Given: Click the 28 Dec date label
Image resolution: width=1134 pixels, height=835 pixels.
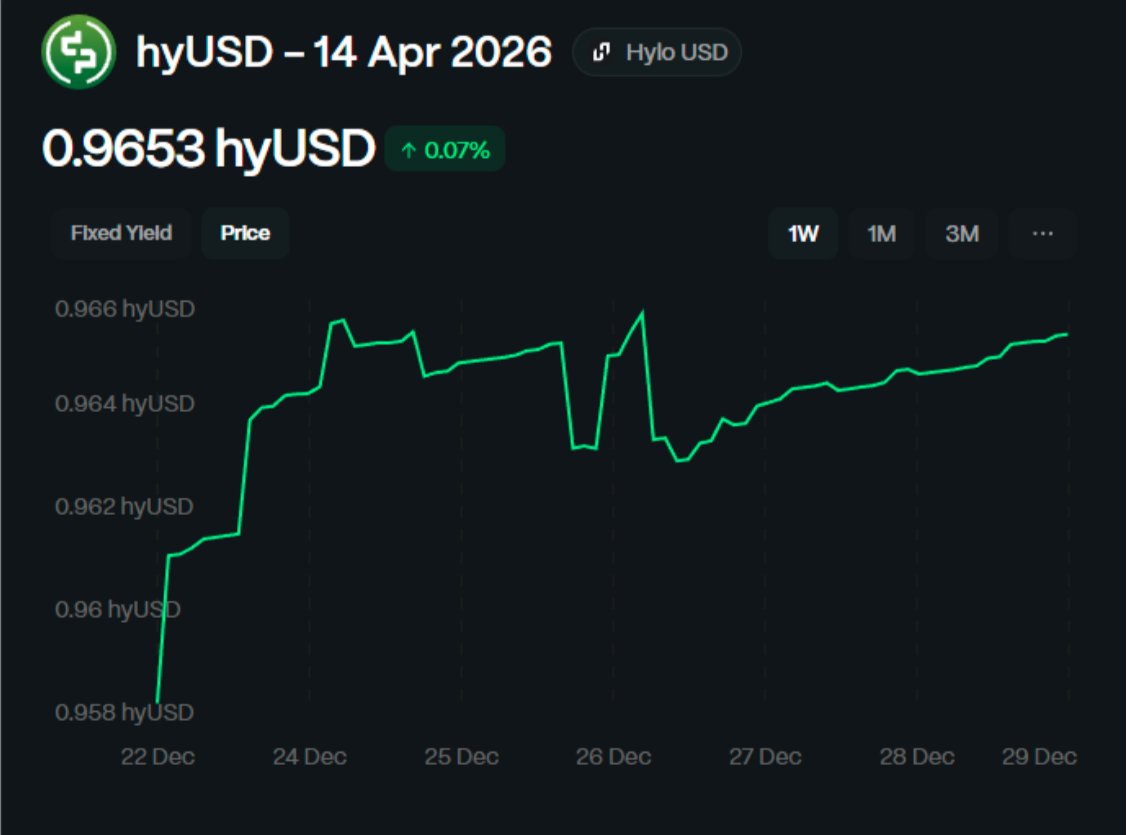Looking at the screenshot, I should 917,756.
